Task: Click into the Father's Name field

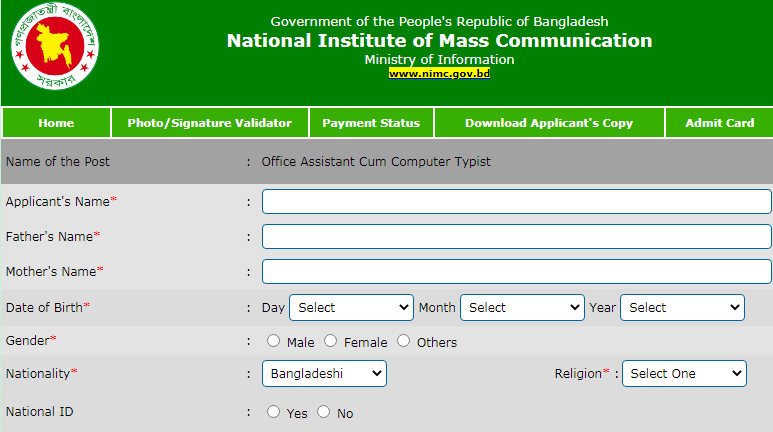Action: tap(517, 237)
